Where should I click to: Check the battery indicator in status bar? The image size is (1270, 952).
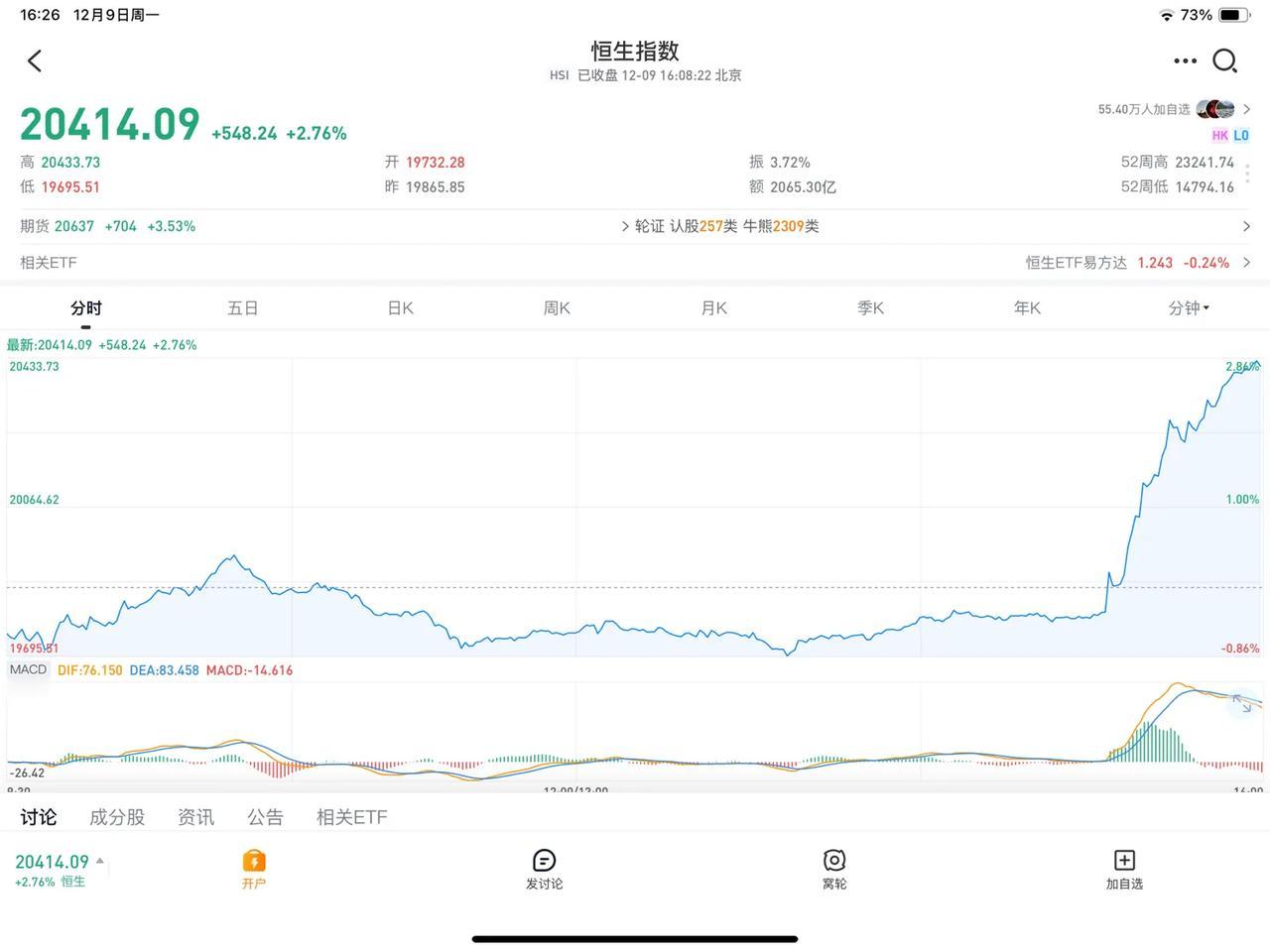[x=1233, y=15]
